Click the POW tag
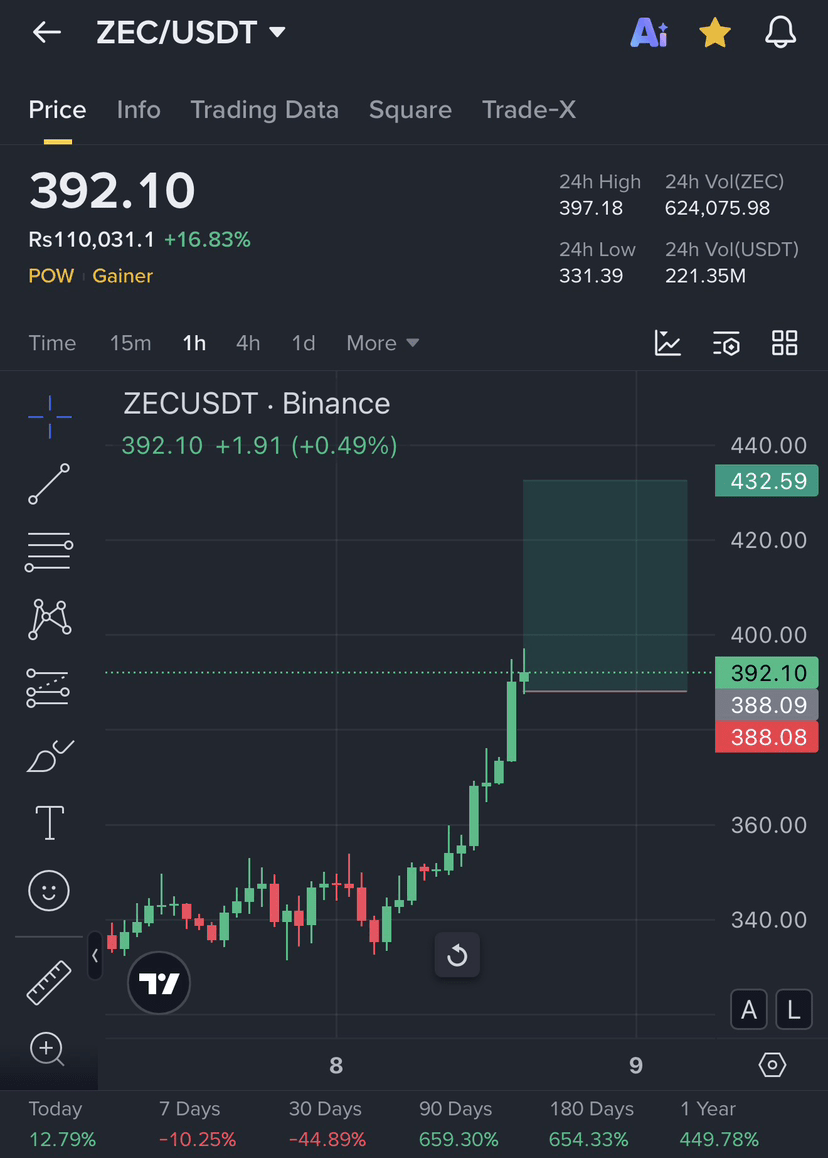828x1158 pixels. click(51, 275)
